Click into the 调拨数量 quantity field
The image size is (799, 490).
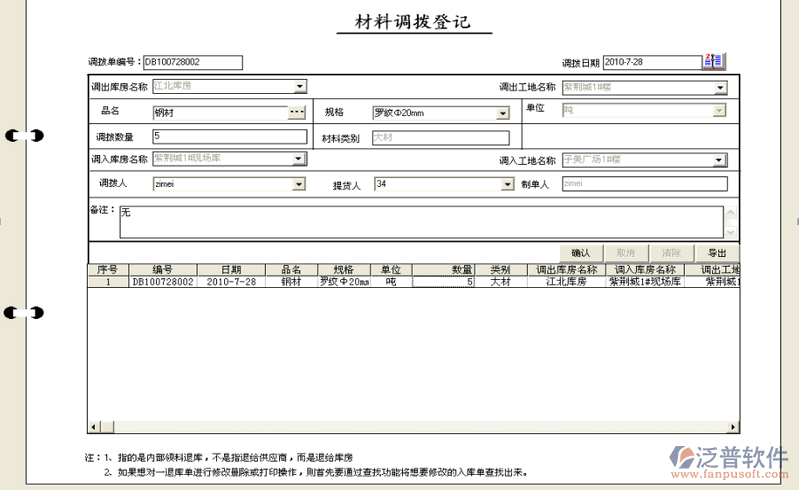coord(228,137)
